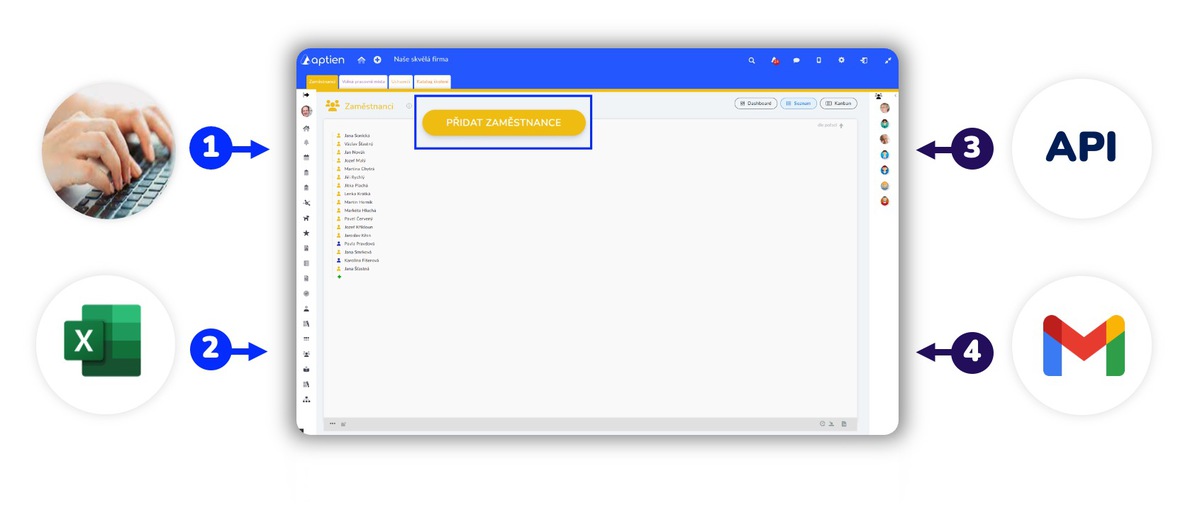Click company name Naše skvělá firma
1200x508 pixels.
tap(421, 60)
